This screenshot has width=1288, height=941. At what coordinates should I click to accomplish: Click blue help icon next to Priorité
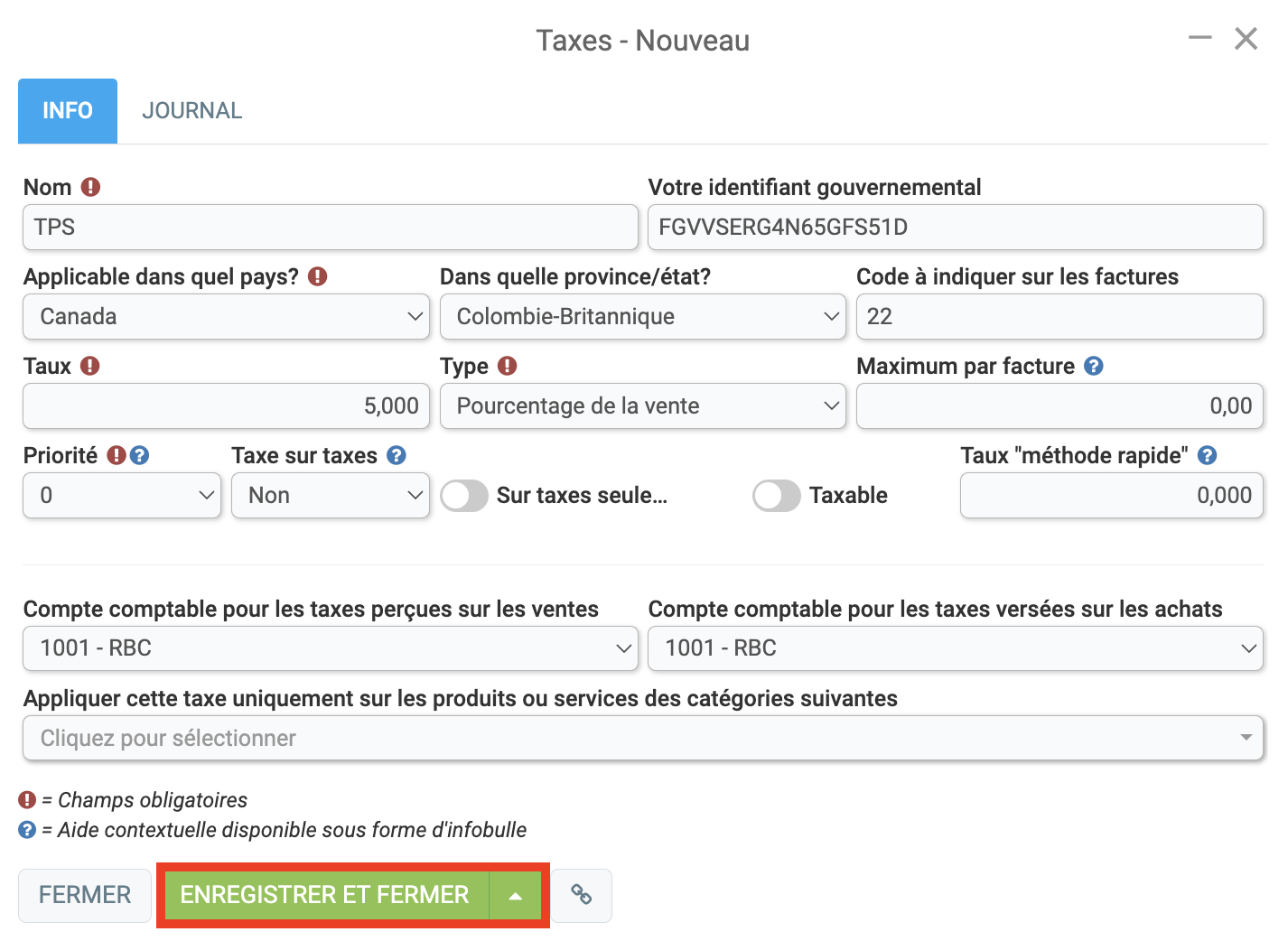click(x=139, y=455)
